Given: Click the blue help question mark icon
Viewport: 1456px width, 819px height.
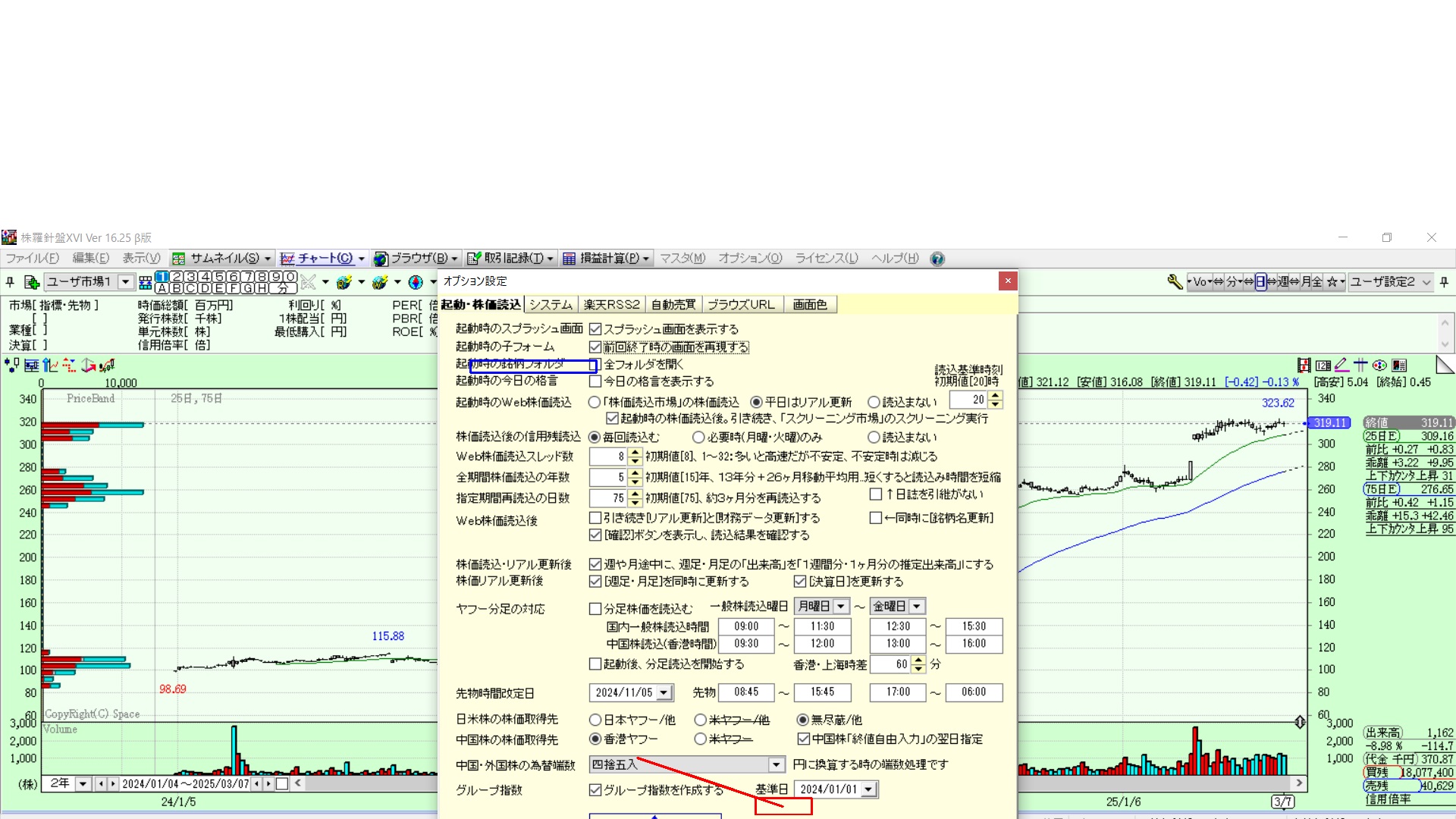Looking at the screenshot, I should 937,259.
